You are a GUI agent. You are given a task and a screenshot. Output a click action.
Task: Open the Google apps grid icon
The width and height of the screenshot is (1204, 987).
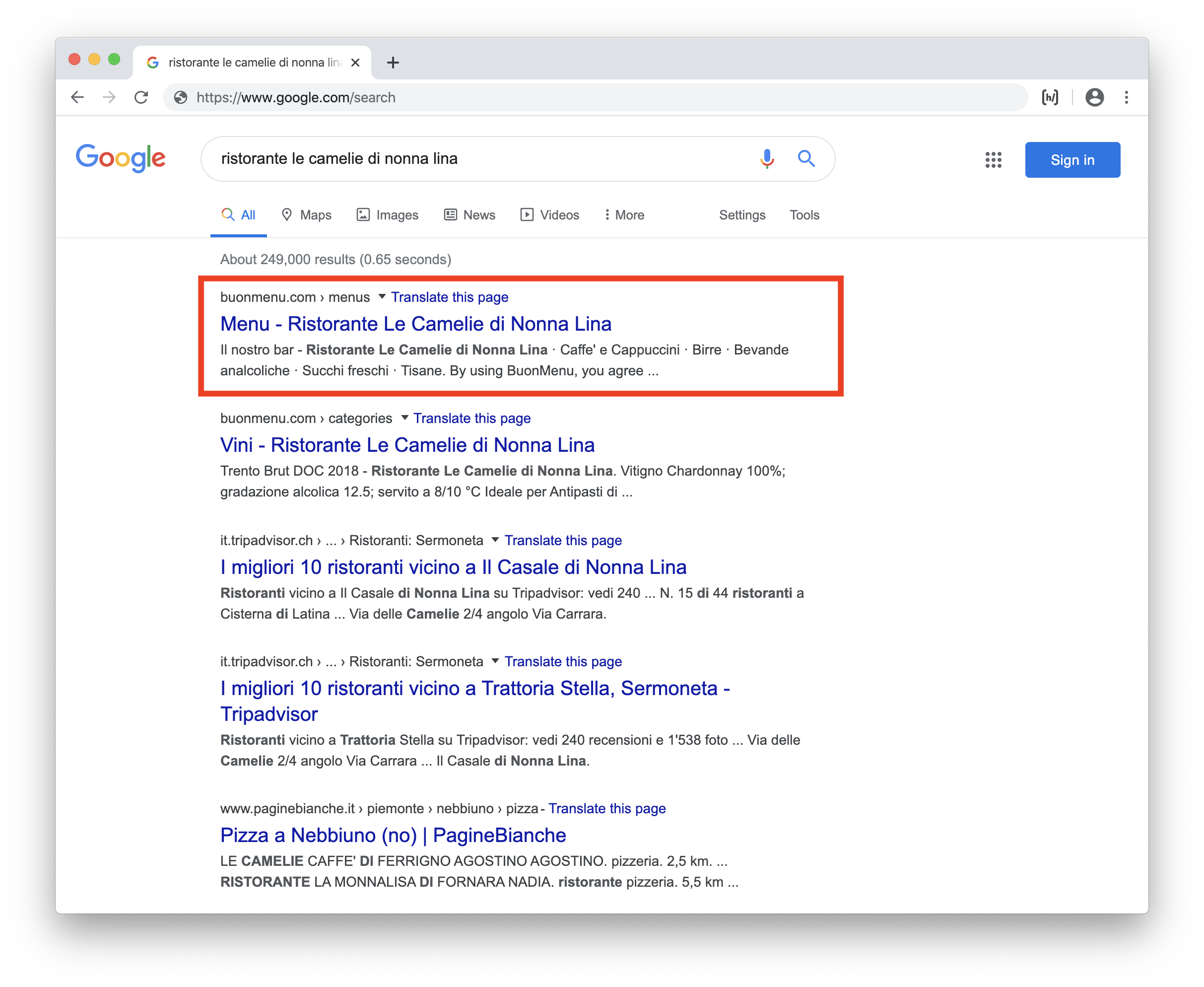993,160
